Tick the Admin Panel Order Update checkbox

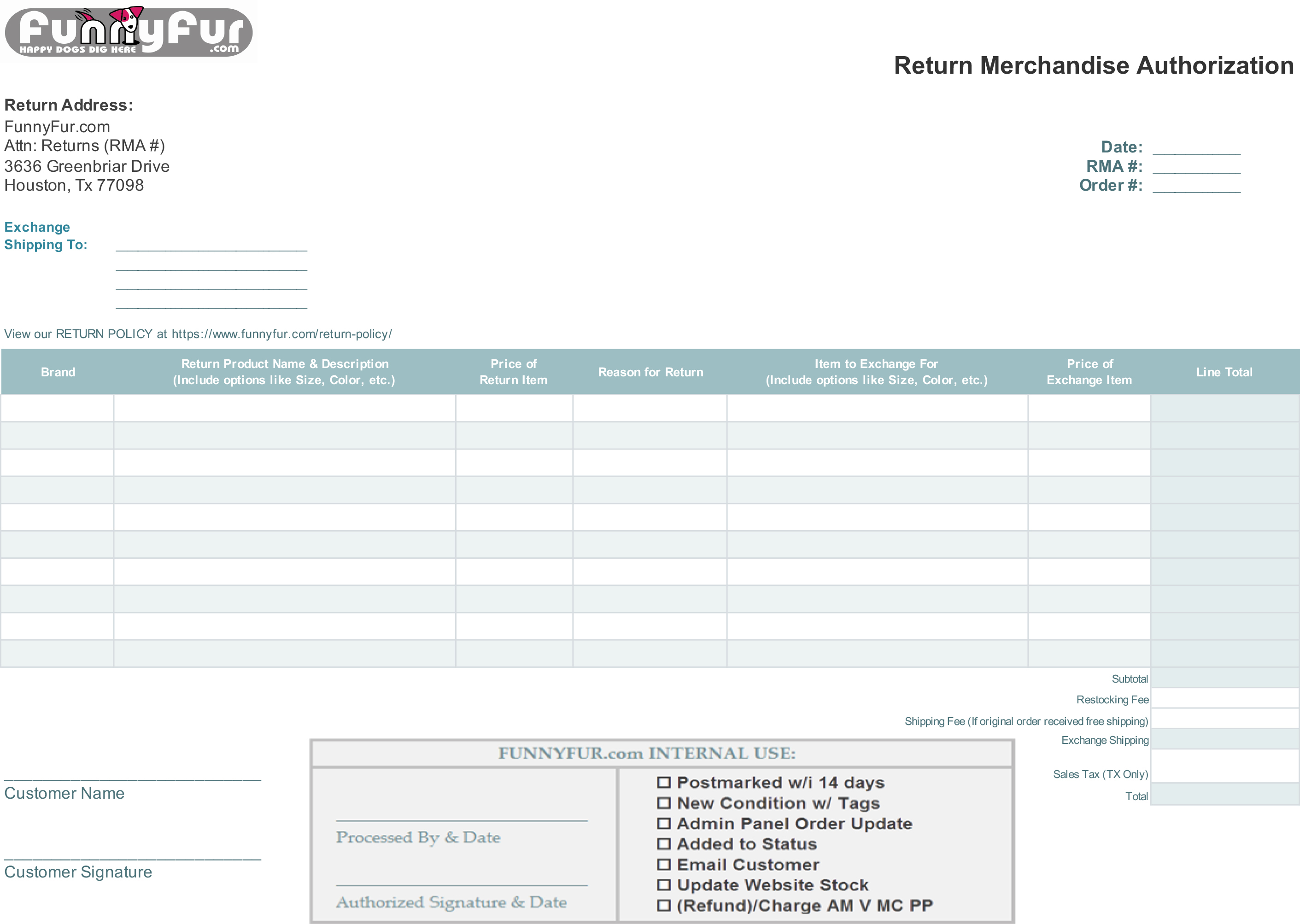[x=663, y=823]
